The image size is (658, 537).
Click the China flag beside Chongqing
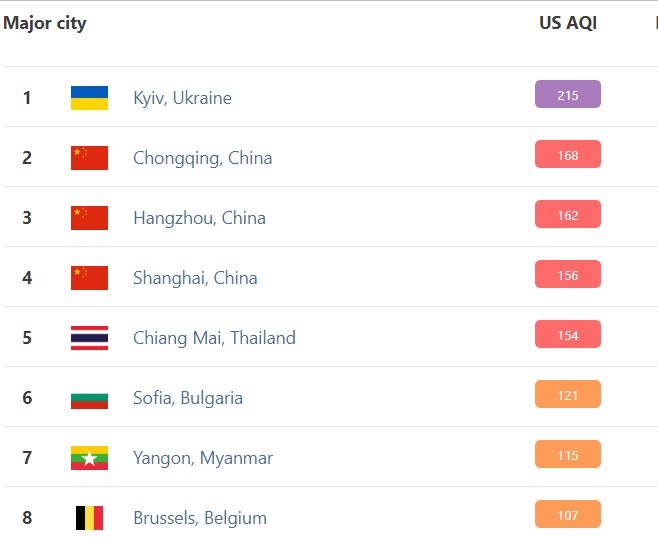[89, 158]
